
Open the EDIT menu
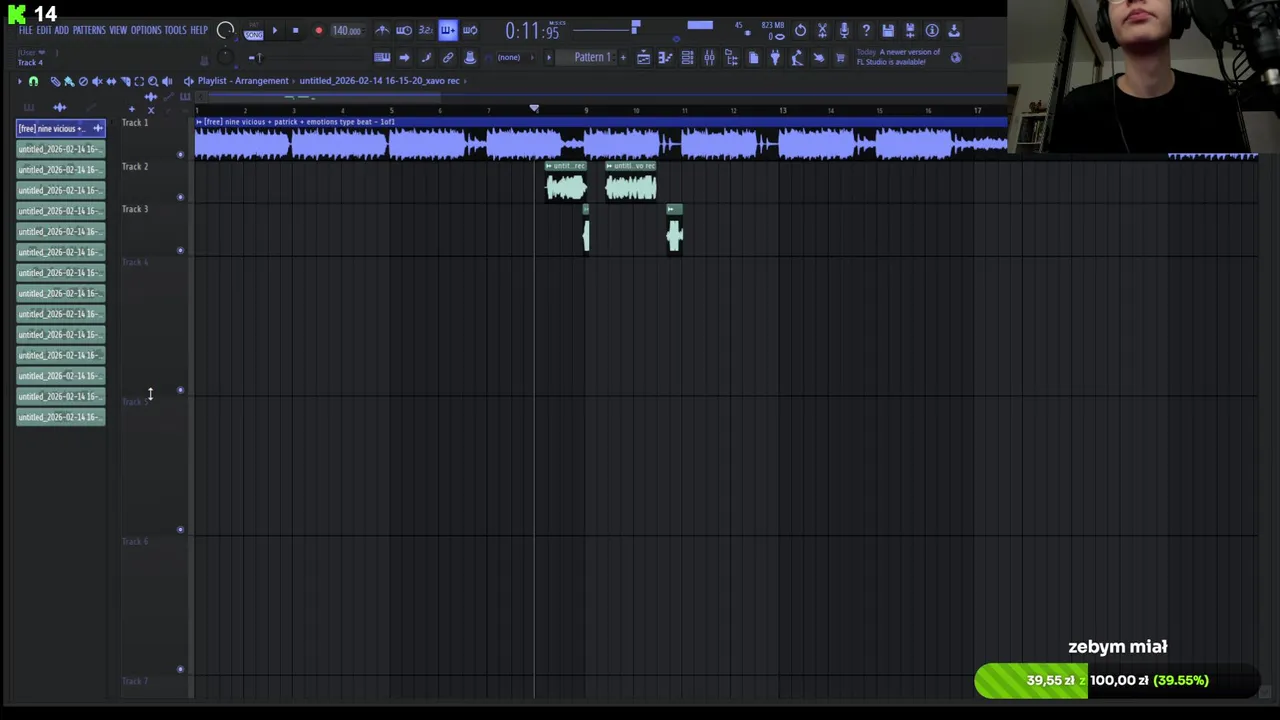pos(44,30)
